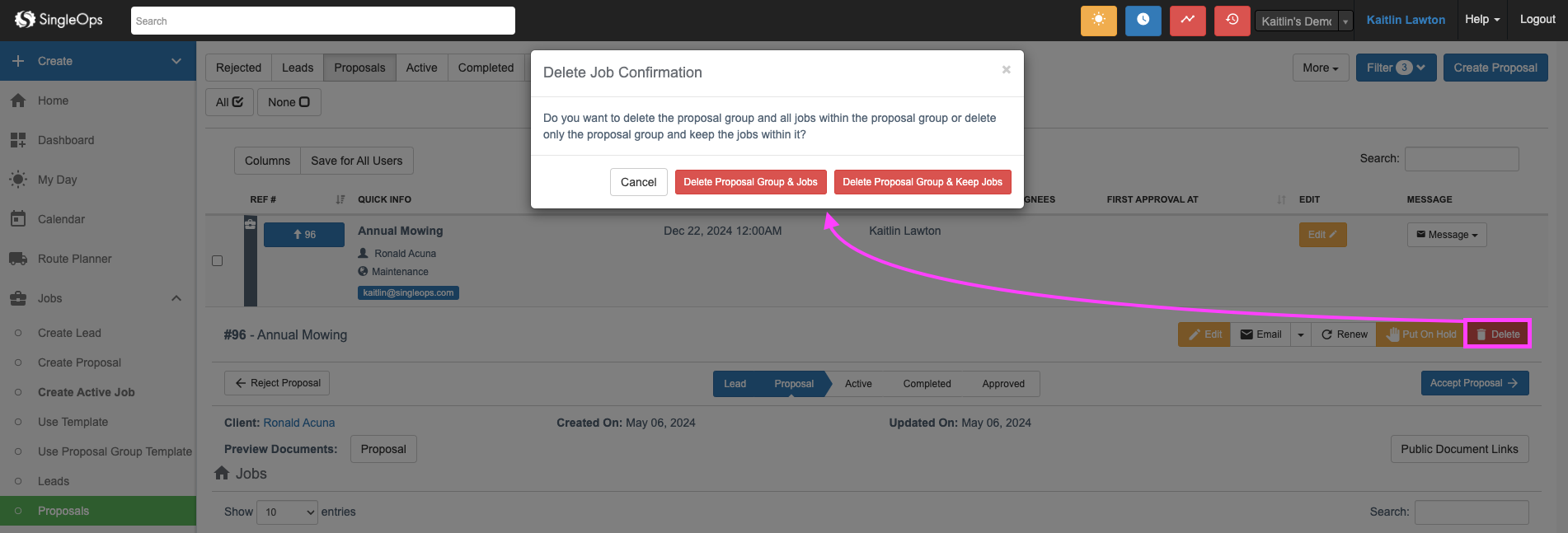The height and width of the screenshot is (533, 1568).
Task: Open the Show entries dropdown
Action: [287, 512]
